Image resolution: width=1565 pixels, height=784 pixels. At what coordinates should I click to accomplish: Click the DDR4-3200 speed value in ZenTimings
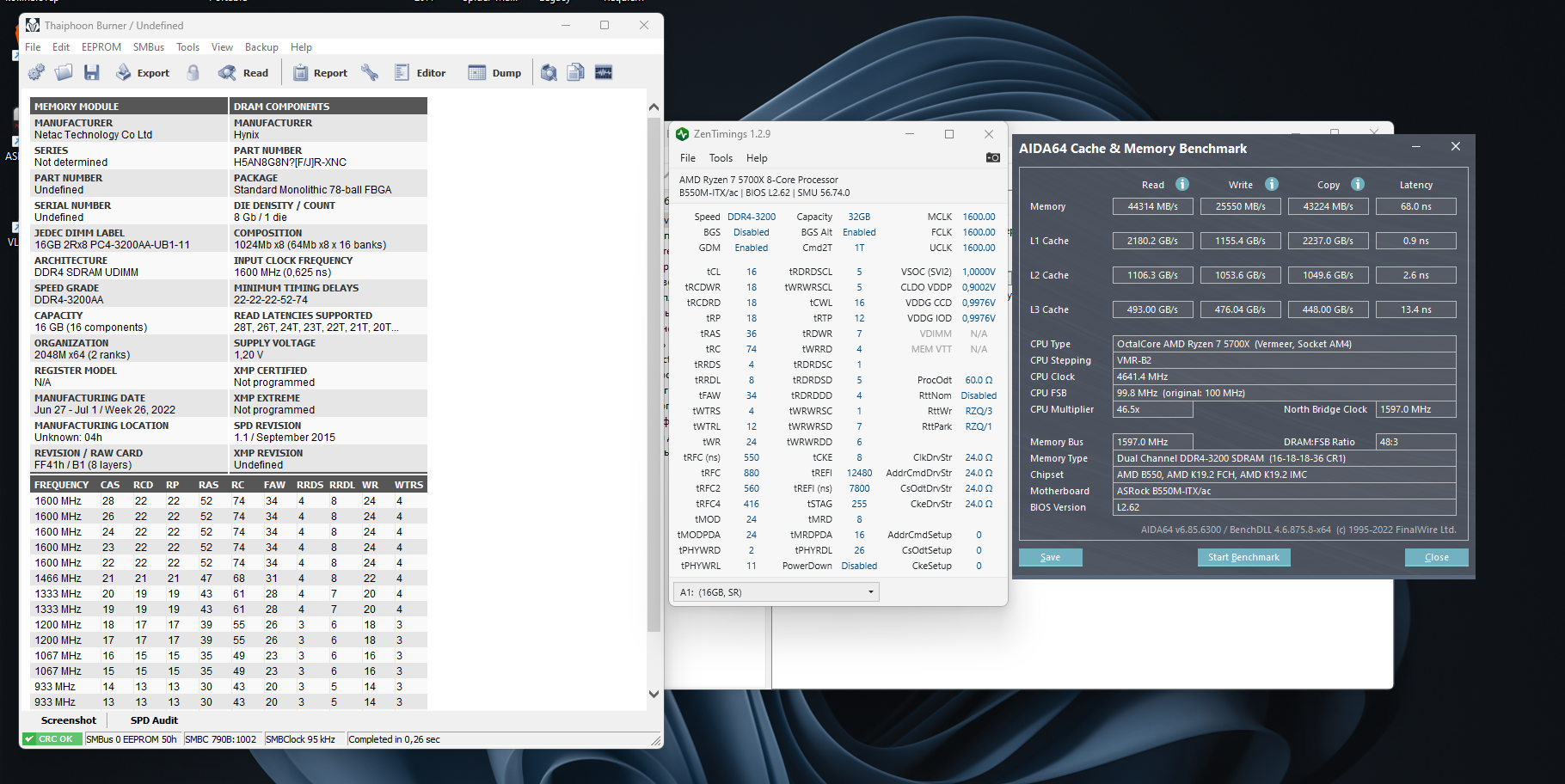tap(752, 217)
